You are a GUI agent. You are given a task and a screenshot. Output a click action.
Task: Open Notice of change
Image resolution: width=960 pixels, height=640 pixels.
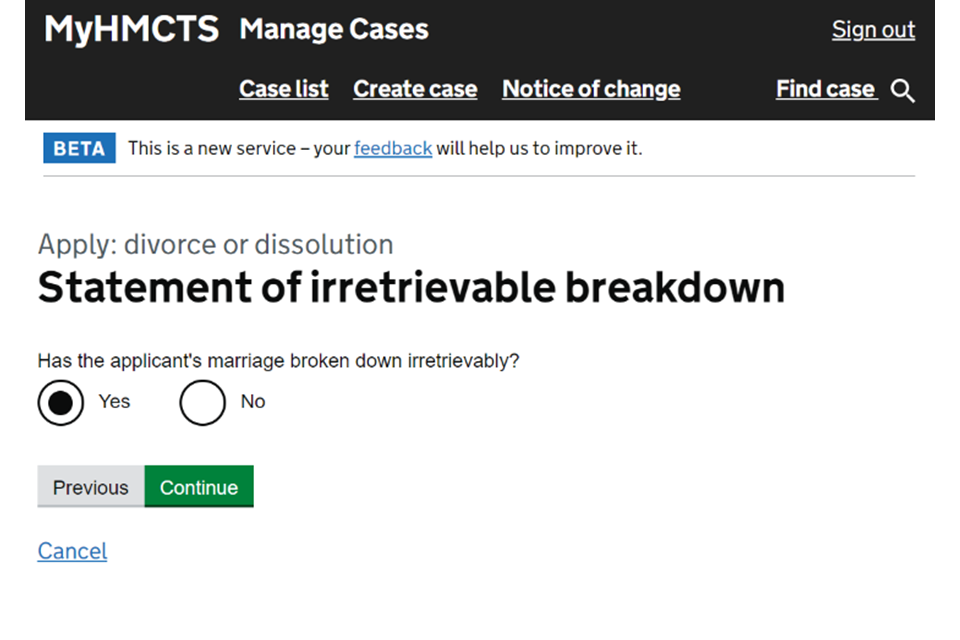click(x=591, y=89)
